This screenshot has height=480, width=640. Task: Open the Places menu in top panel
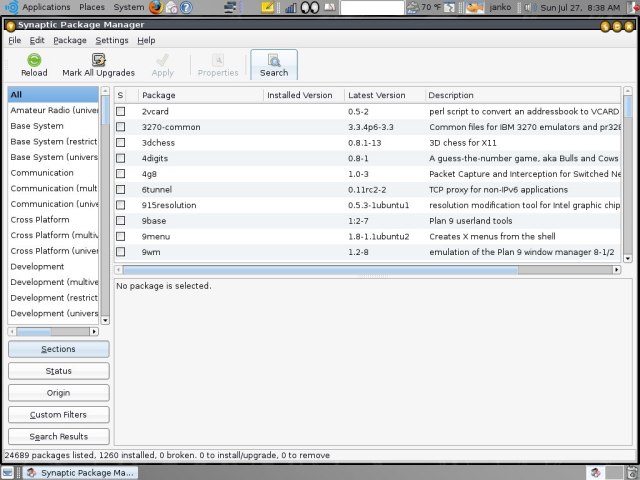[x=92, y=7]
